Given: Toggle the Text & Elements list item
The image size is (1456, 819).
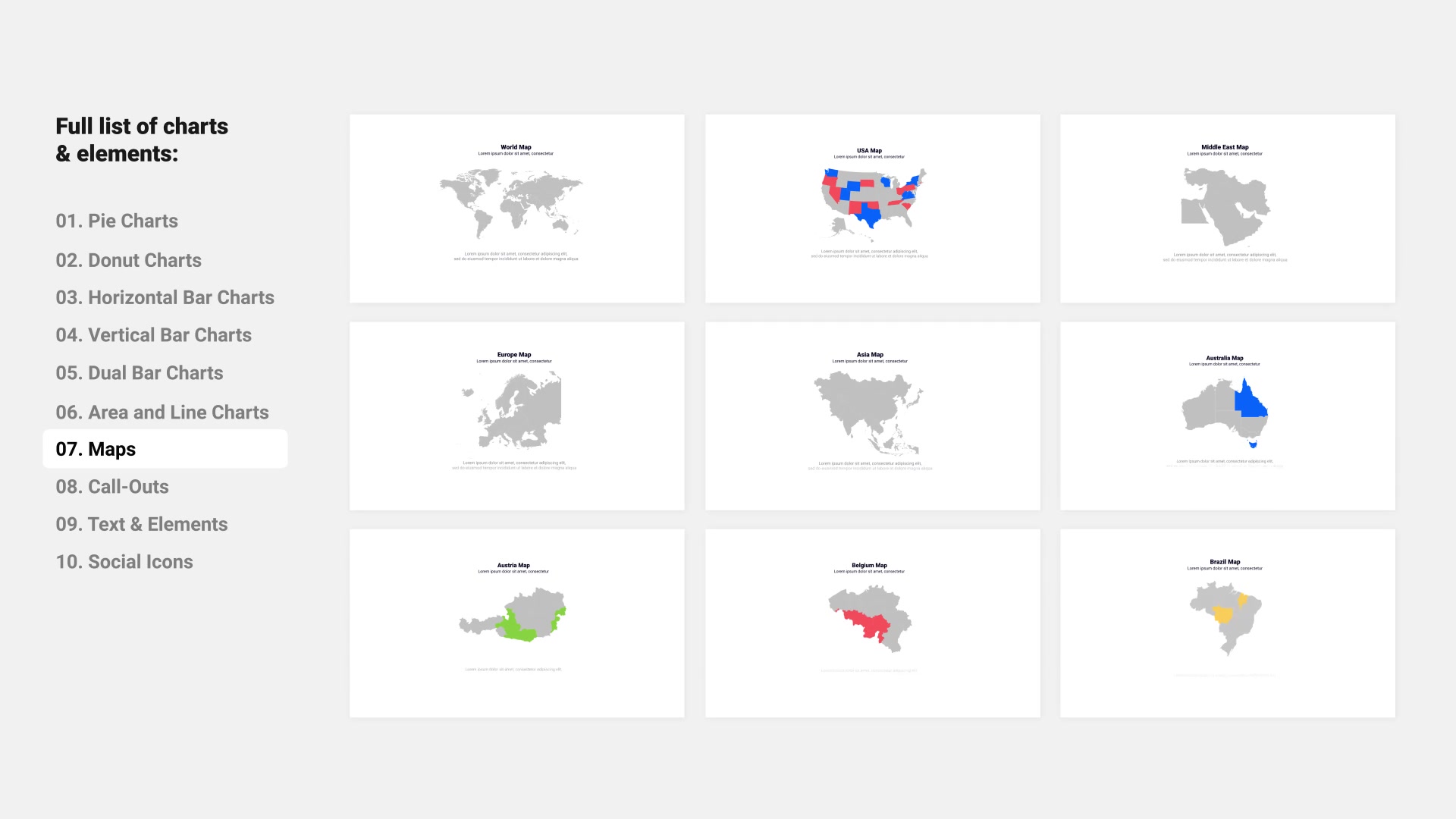Looking at the screenshot, I should click(143, 524).
